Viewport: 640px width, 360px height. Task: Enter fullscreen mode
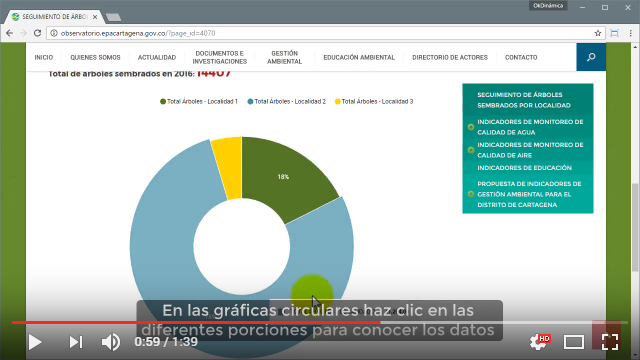click(x=610, y=342)
